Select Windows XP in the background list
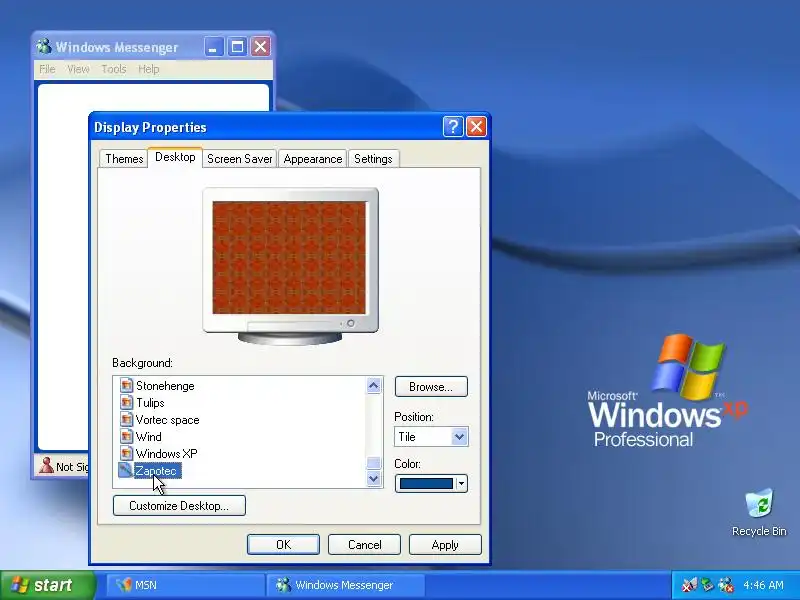 (166, 454)
